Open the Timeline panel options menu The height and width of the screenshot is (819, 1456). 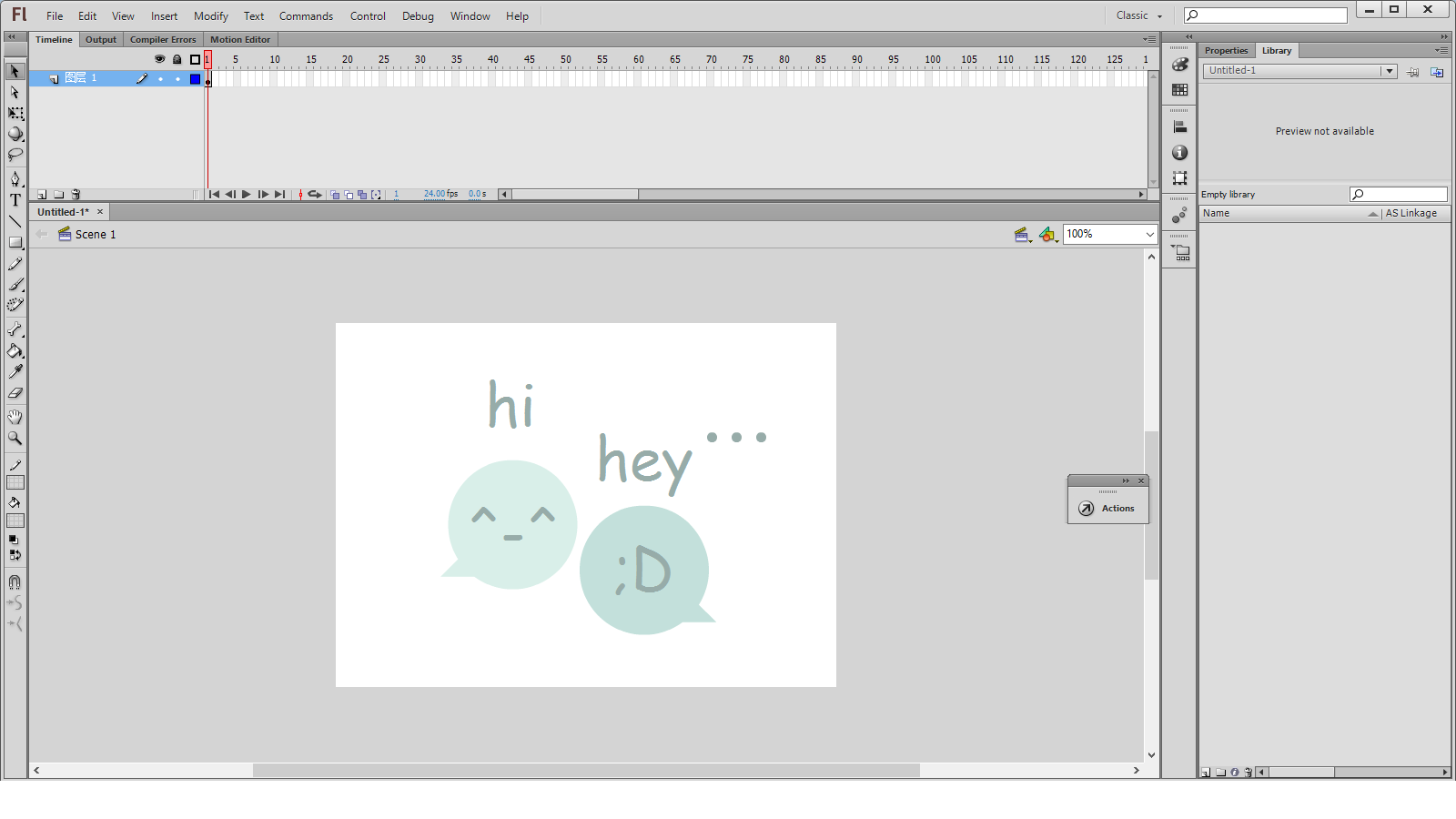click(x=1149, y=39)
